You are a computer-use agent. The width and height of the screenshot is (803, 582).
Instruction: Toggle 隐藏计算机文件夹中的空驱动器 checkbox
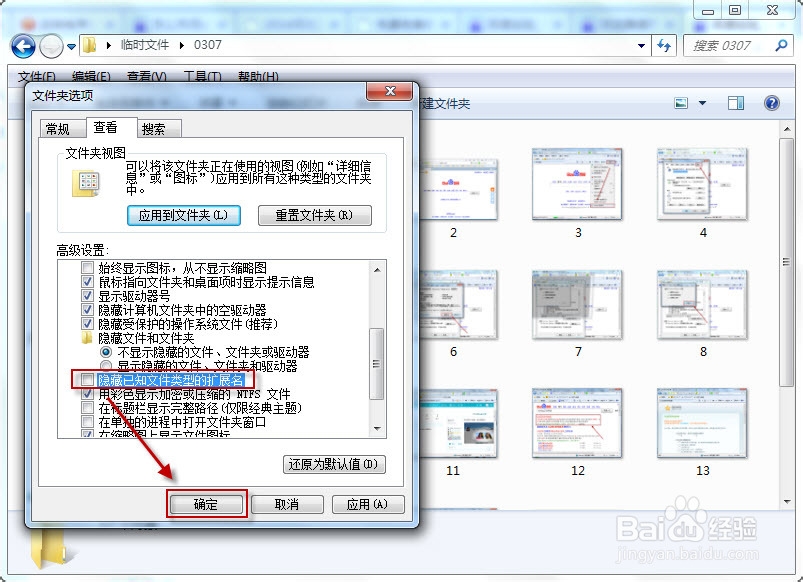(x=88, y=309)
